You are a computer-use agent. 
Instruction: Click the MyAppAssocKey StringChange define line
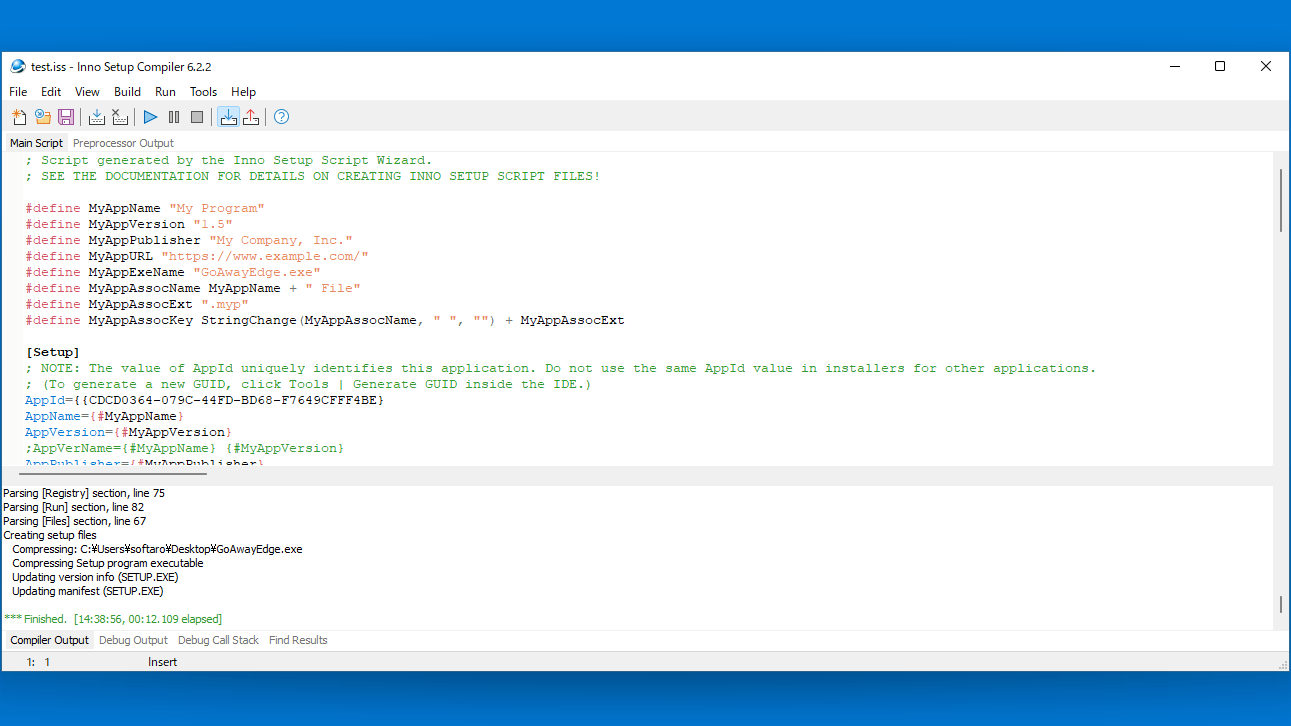tap(325, 320)
